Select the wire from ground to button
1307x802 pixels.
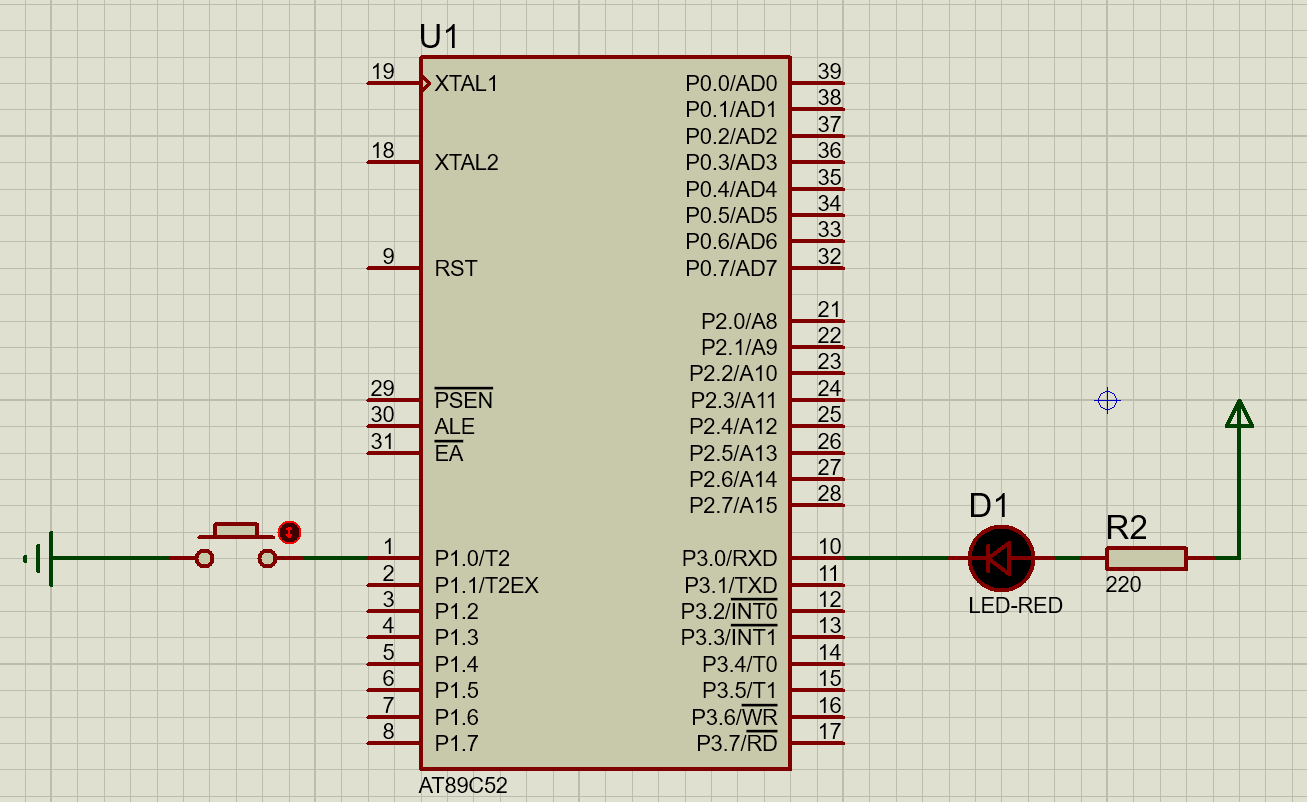click(122, 558)
